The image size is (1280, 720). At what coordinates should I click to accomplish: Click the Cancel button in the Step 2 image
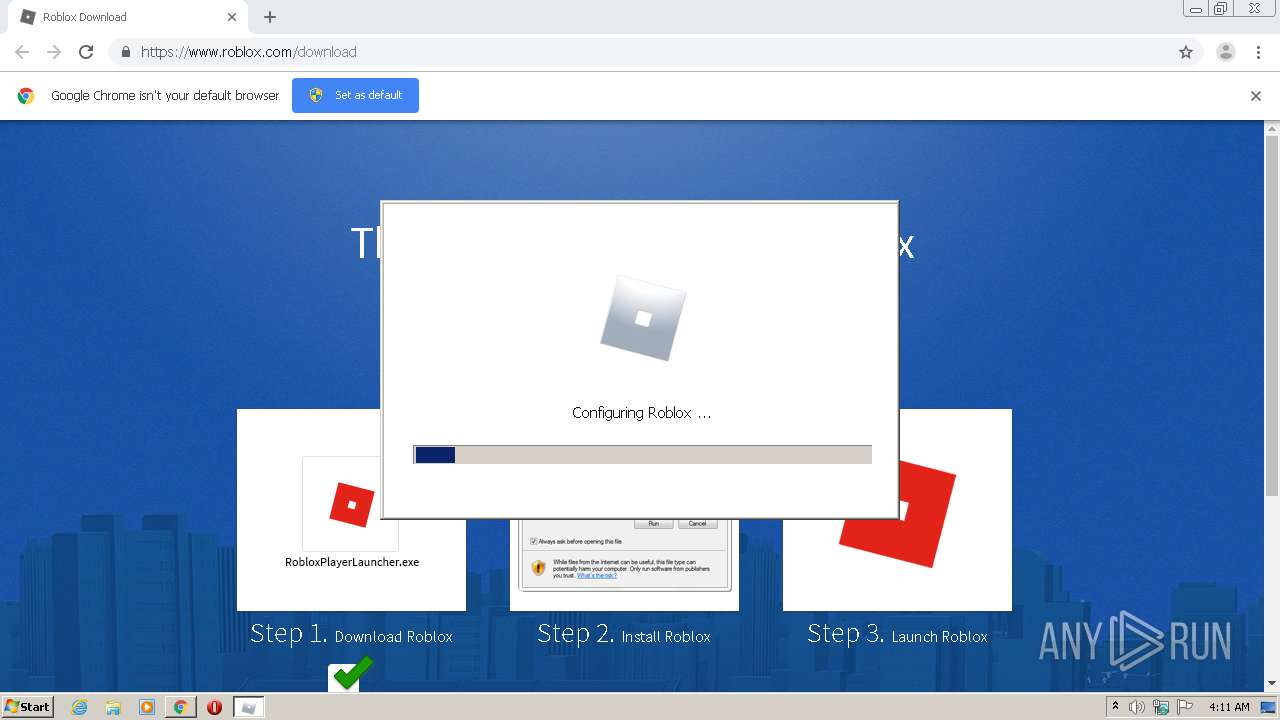click(697, 523)
